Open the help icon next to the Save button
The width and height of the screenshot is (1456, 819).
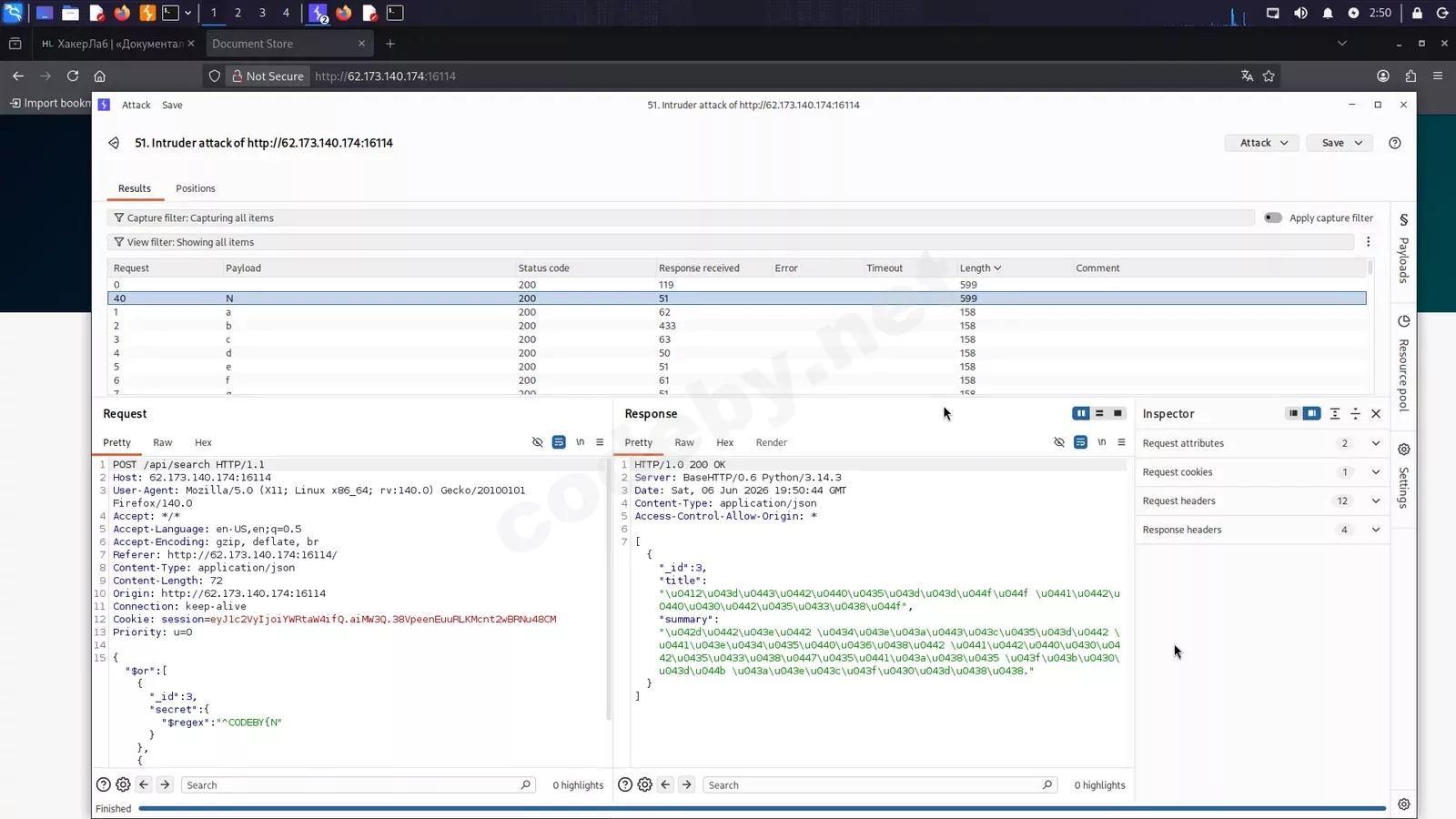[x=1395, y=143]
